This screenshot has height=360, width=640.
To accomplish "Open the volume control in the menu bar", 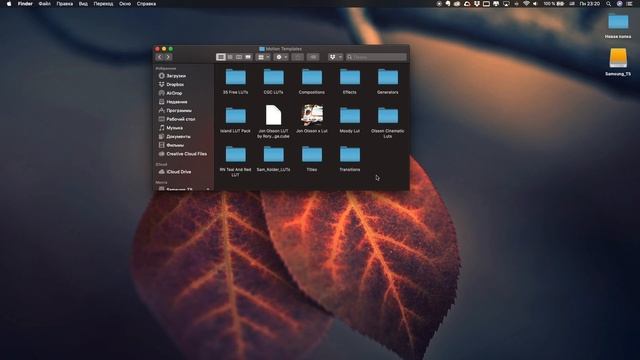I will pos(535,4).
